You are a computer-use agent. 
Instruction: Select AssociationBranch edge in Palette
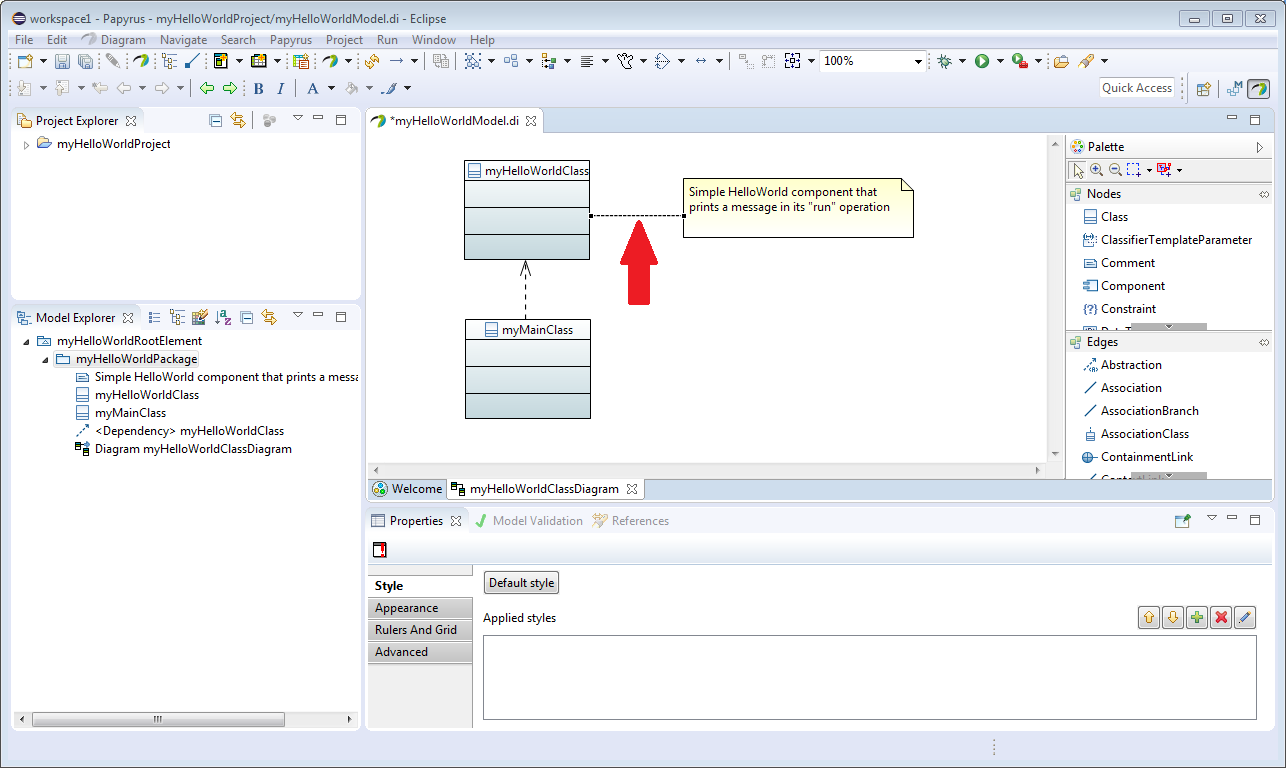coord(1141,411)
